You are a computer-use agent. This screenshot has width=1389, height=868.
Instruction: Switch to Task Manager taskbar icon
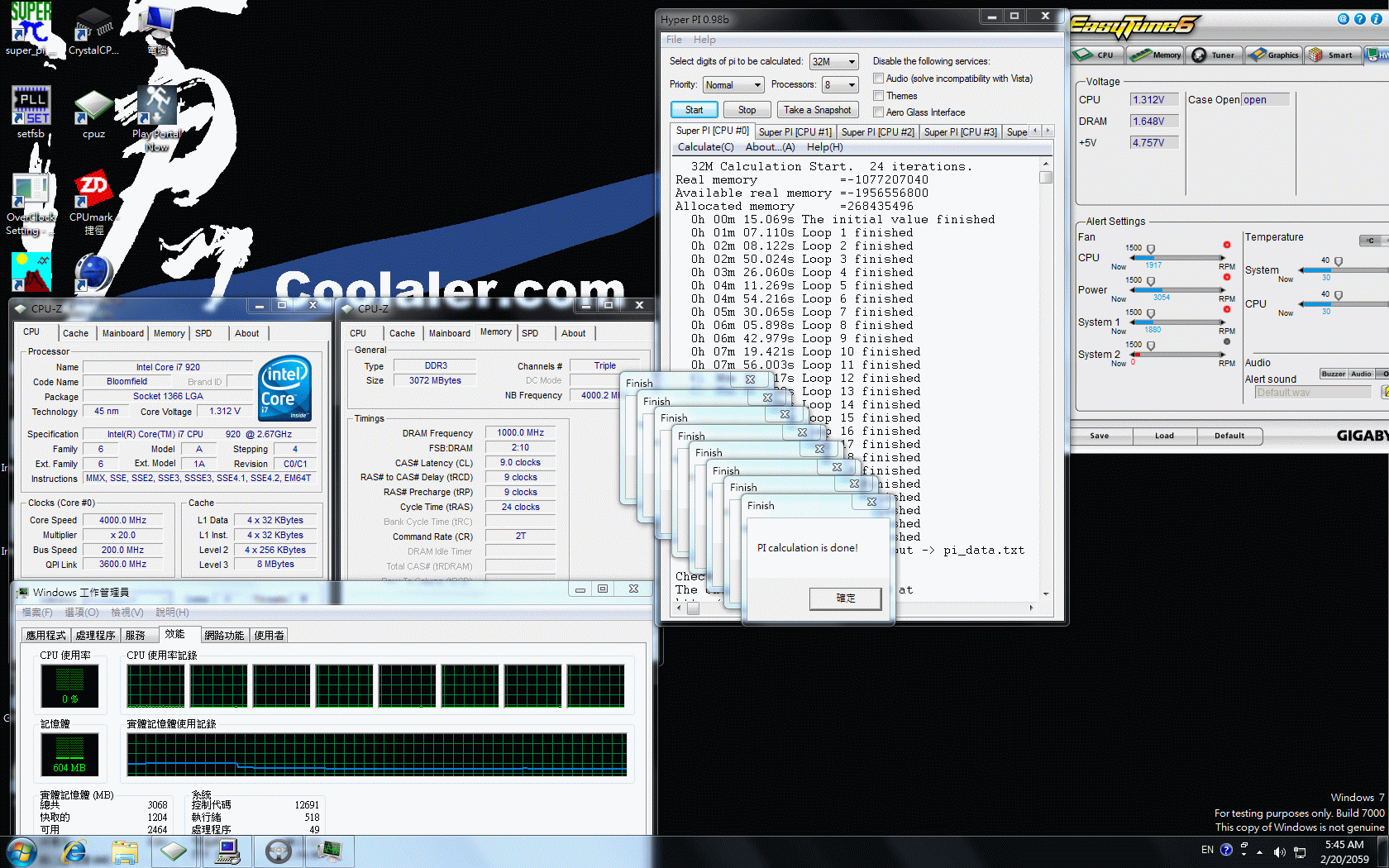pyautogui.click(x=330, y=851)
